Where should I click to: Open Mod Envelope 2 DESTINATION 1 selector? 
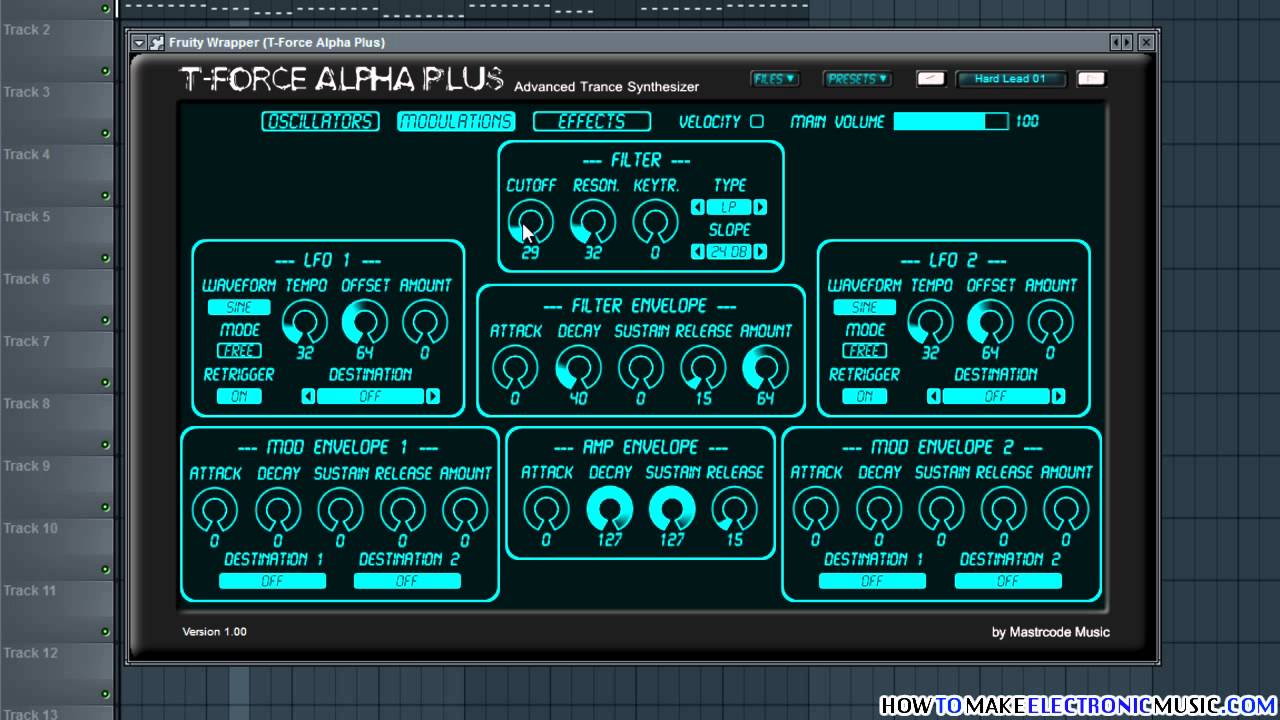coord(872,581)
